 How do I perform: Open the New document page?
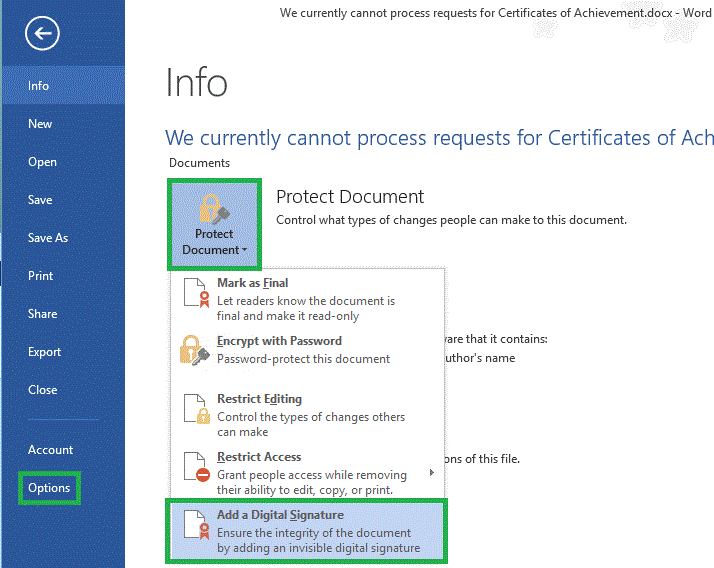(x=40, y=124)
